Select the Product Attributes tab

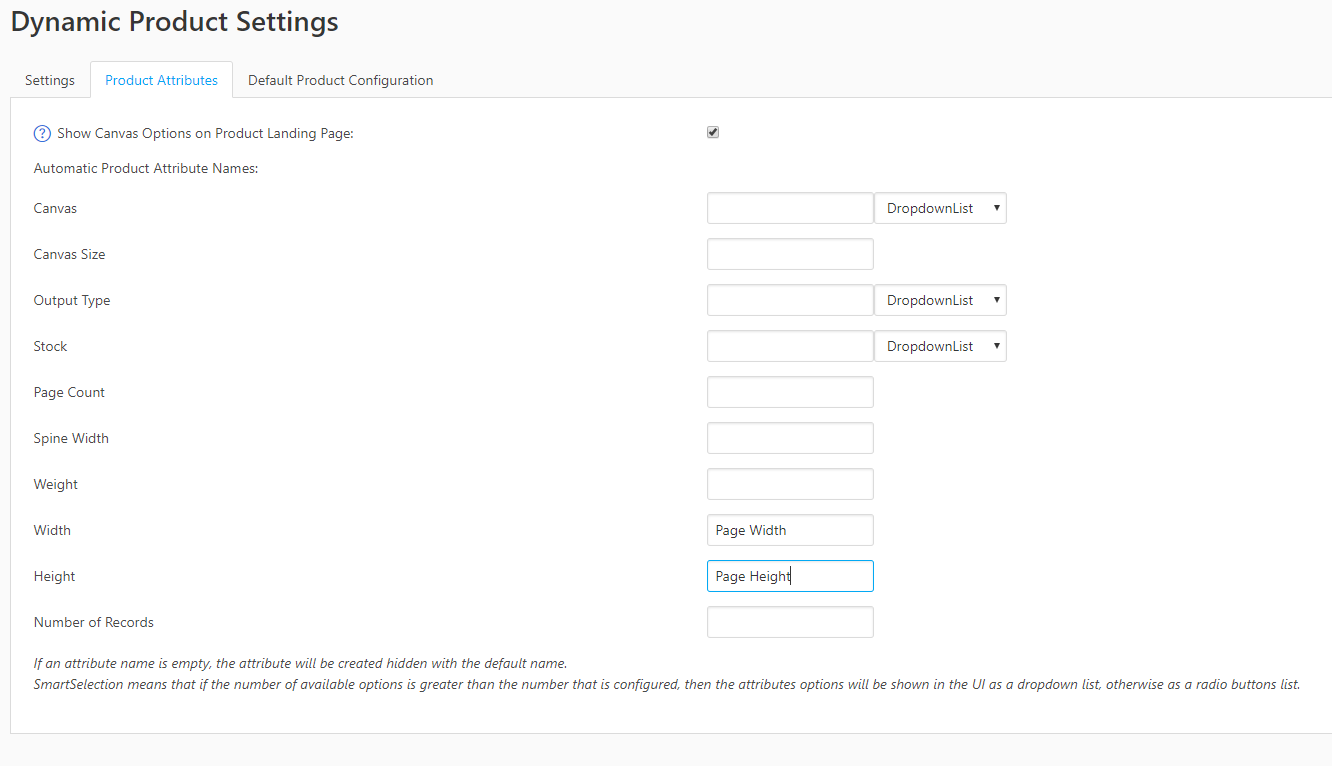[161, 80]
